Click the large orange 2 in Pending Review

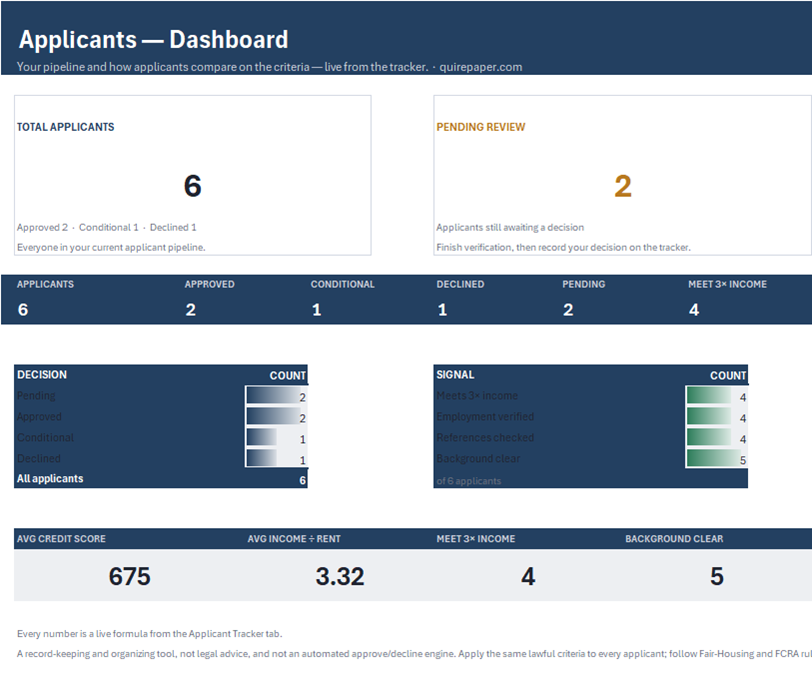pos(623,186)
